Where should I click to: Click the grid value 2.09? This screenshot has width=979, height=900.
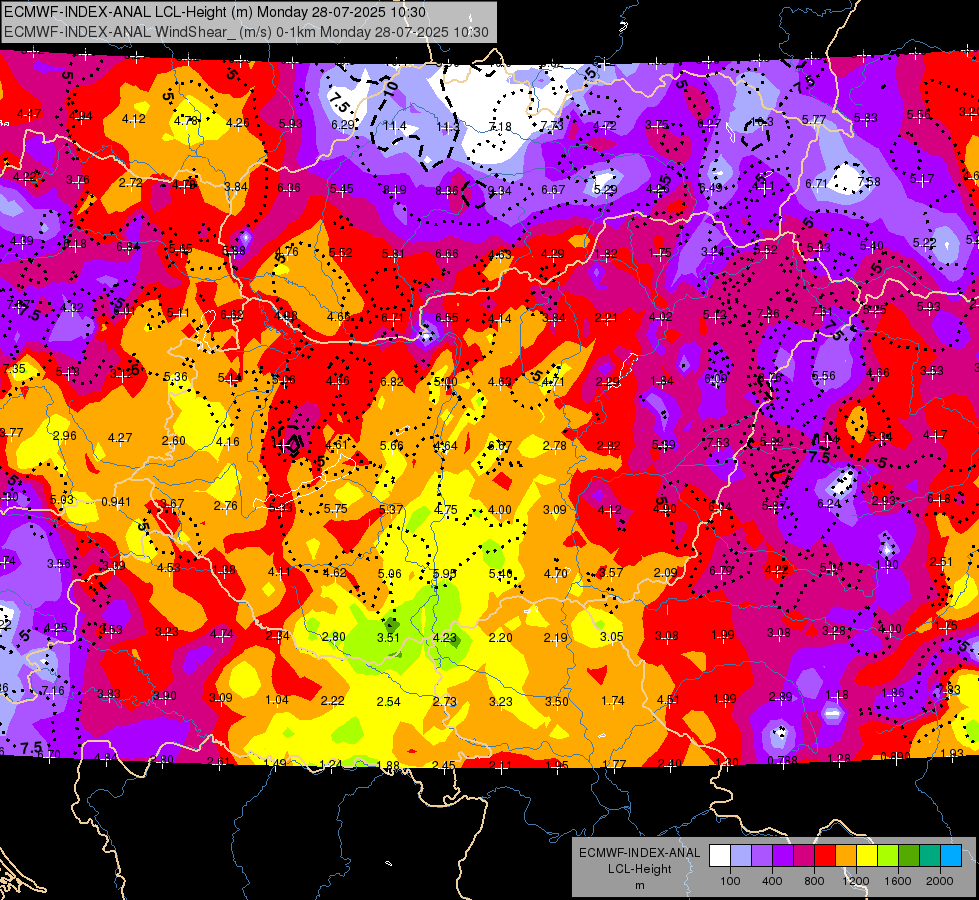tap(666, 572)
